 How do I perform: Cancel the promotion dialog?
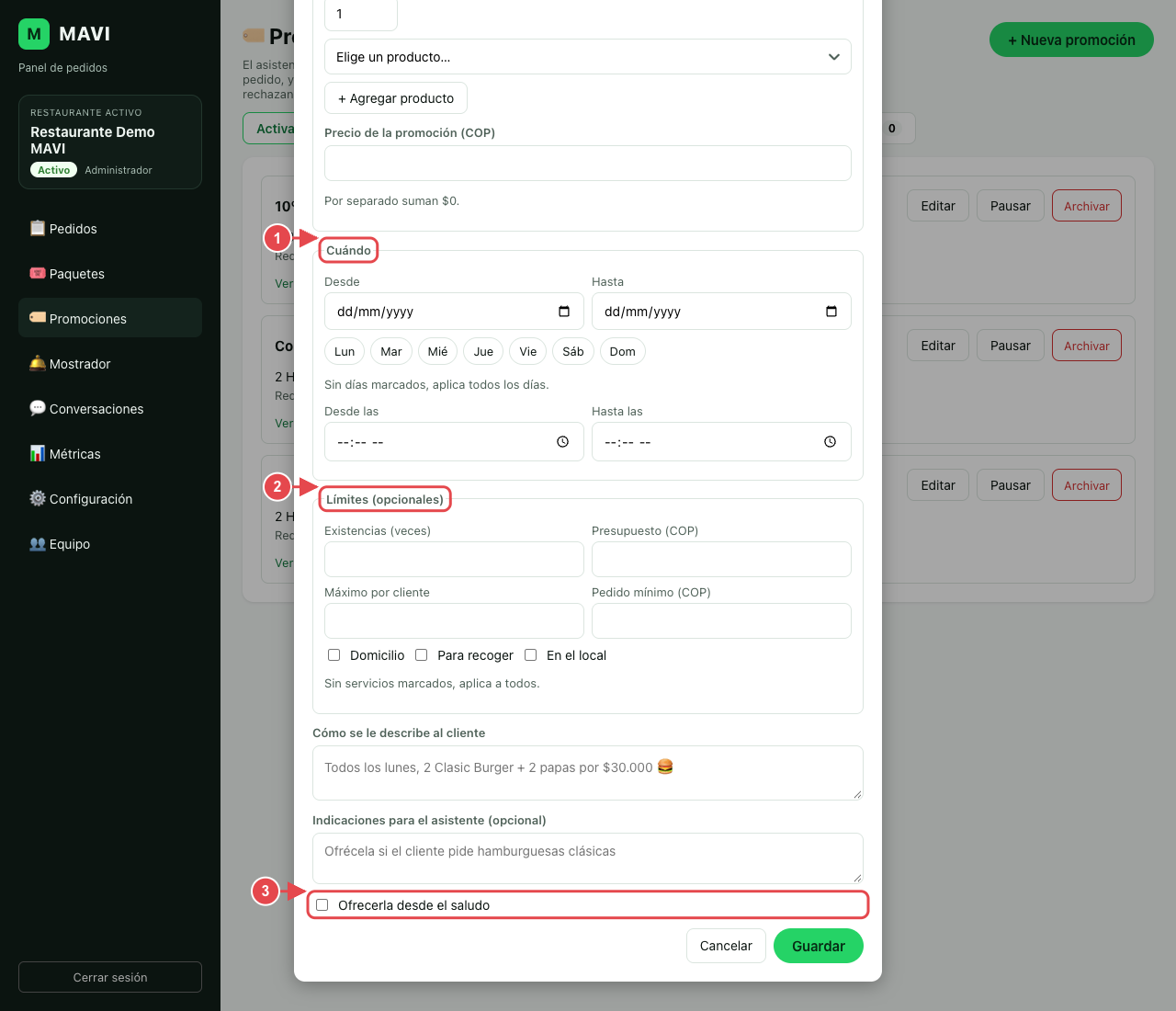726,946
